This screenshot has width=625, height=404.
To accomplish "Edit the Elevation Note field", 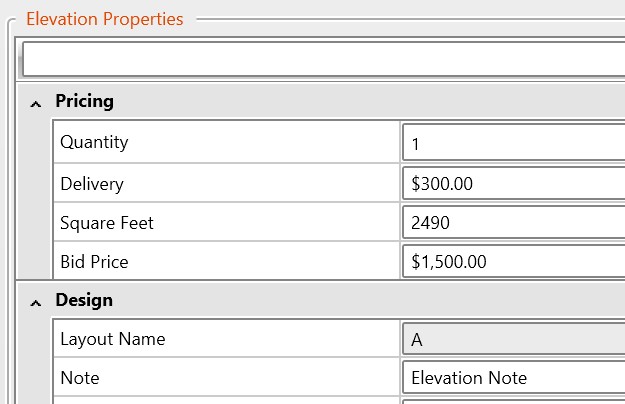I will 514,378.
